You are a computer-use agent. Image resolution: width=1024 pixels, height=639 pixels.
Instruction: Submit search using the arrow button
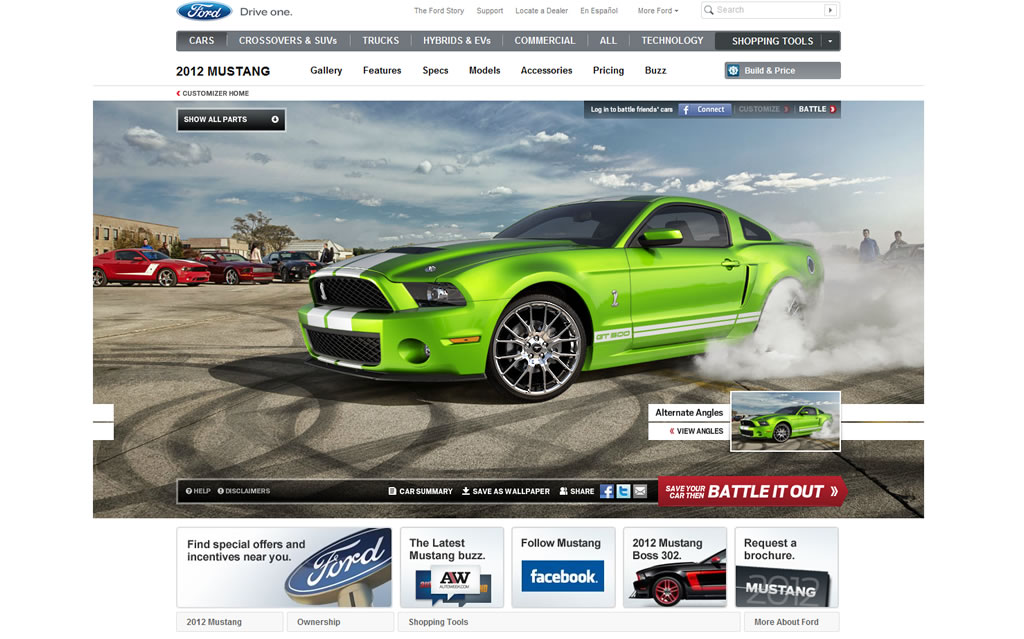pos(830,10)
